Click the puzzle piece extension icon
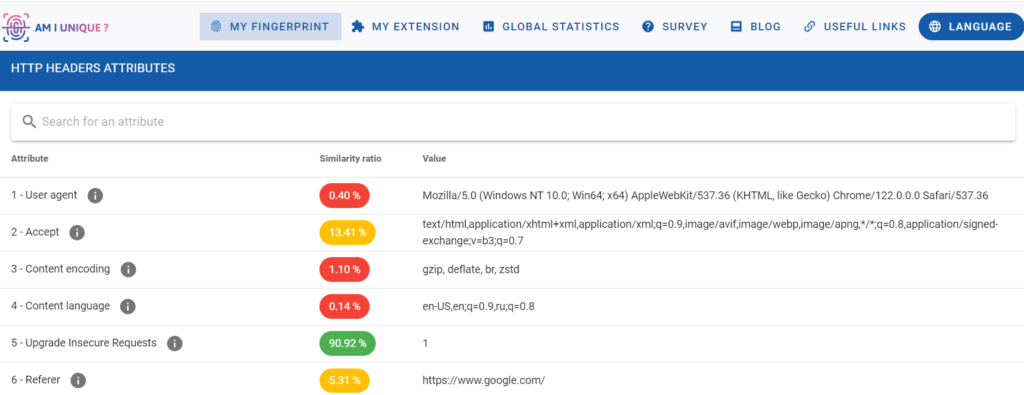 (357, 27)
